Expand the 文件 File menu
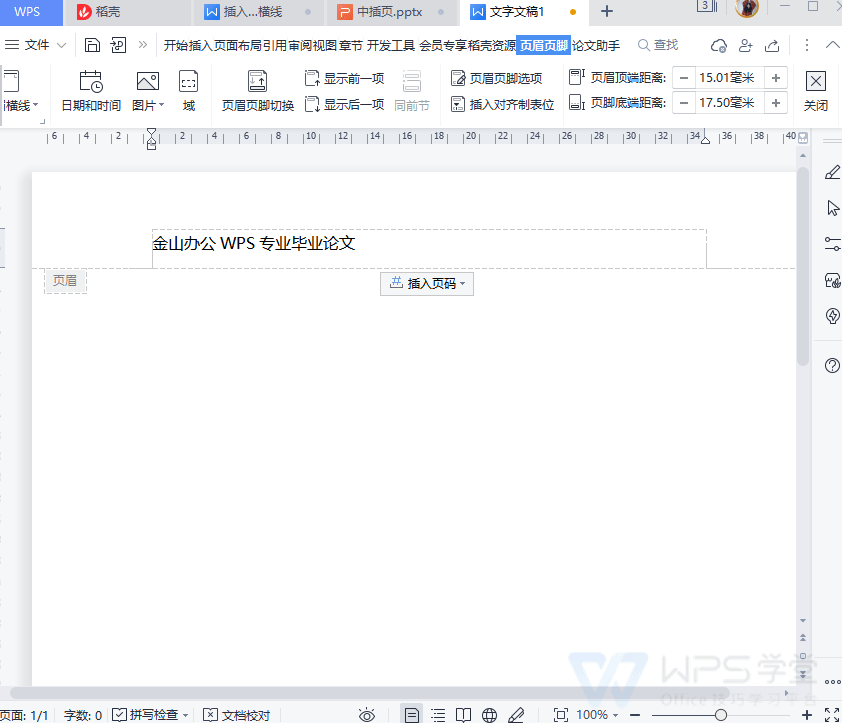This screenshot has width=842, height=723. (x=37, y=44)
